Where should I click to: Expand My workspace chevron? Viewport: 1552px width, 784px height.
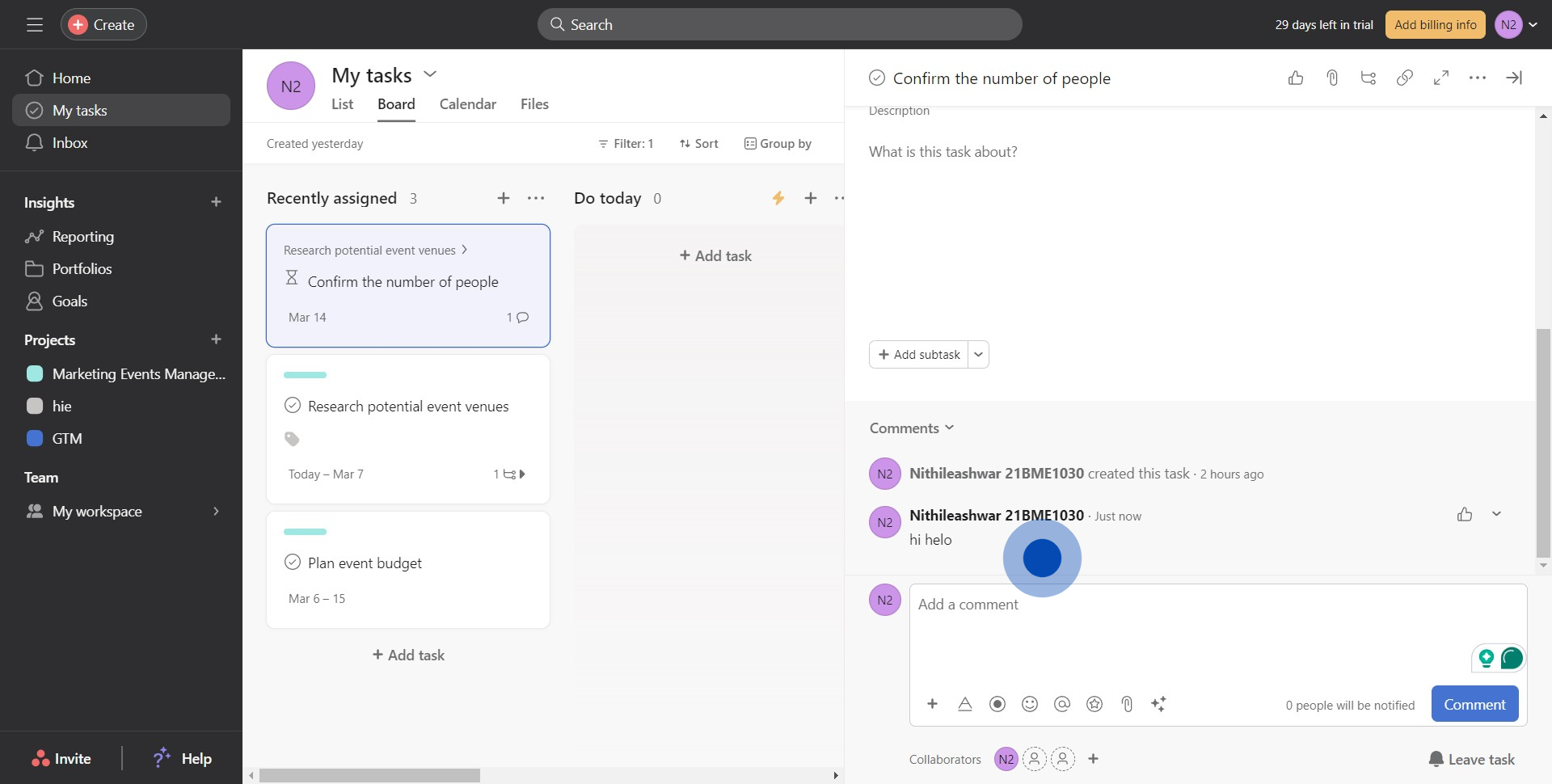pos(216,512)
